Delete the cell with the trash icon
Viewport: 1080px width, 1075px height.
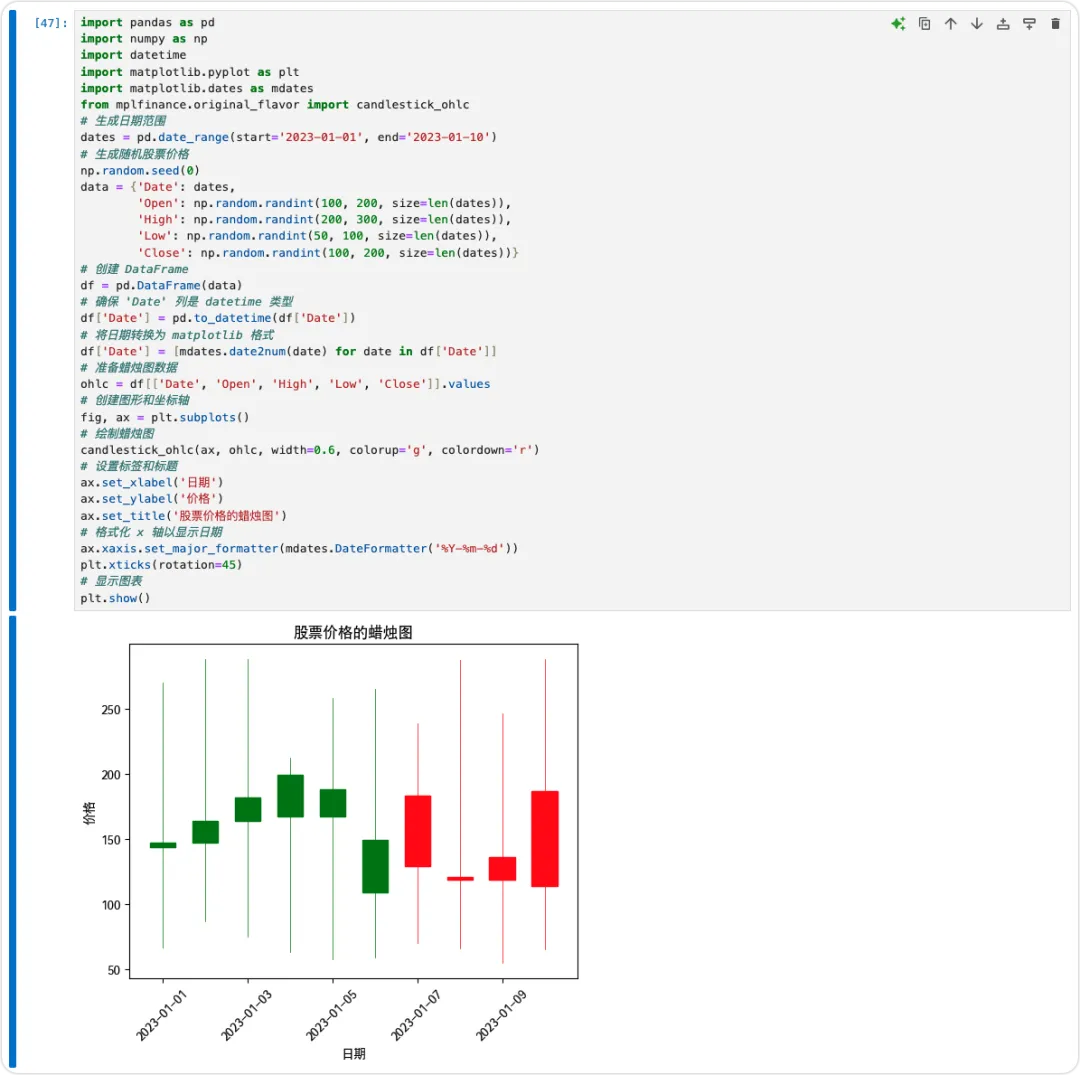pyautogui.click(x=1055, y=24)
